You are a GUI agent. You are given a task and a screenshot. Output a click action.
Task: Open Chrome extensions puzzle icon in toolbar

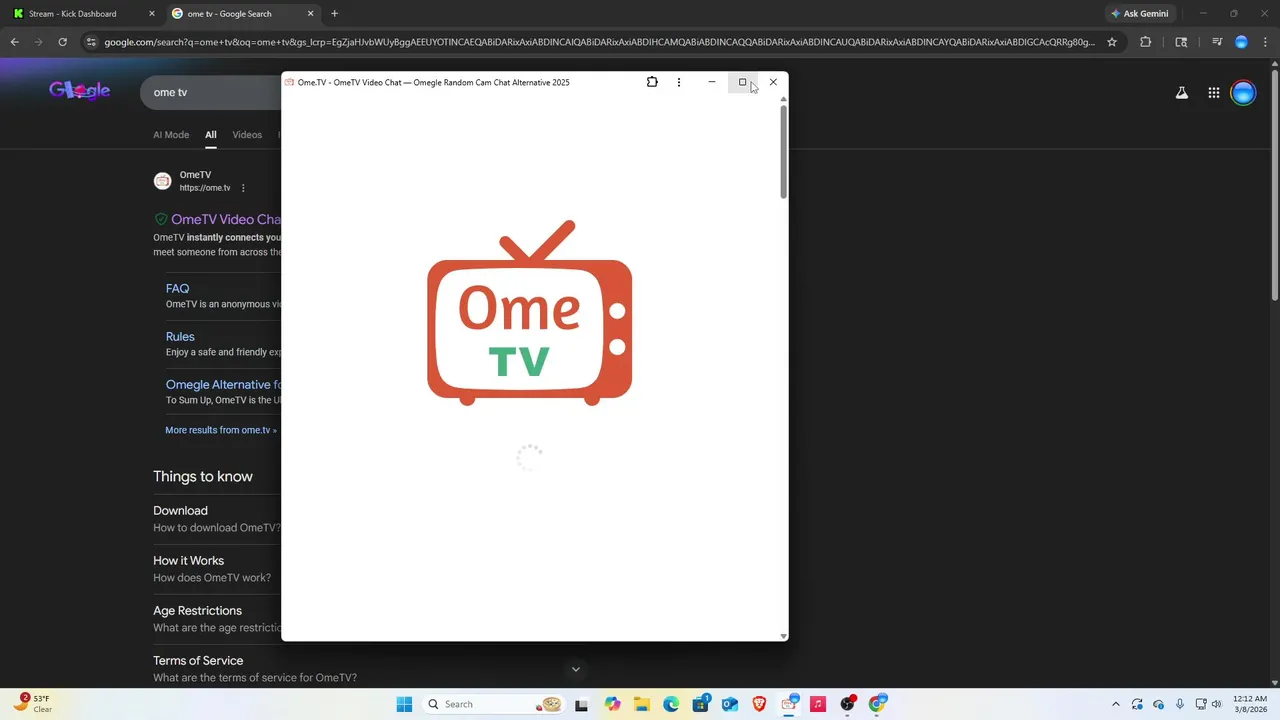tap(1145, 42)
